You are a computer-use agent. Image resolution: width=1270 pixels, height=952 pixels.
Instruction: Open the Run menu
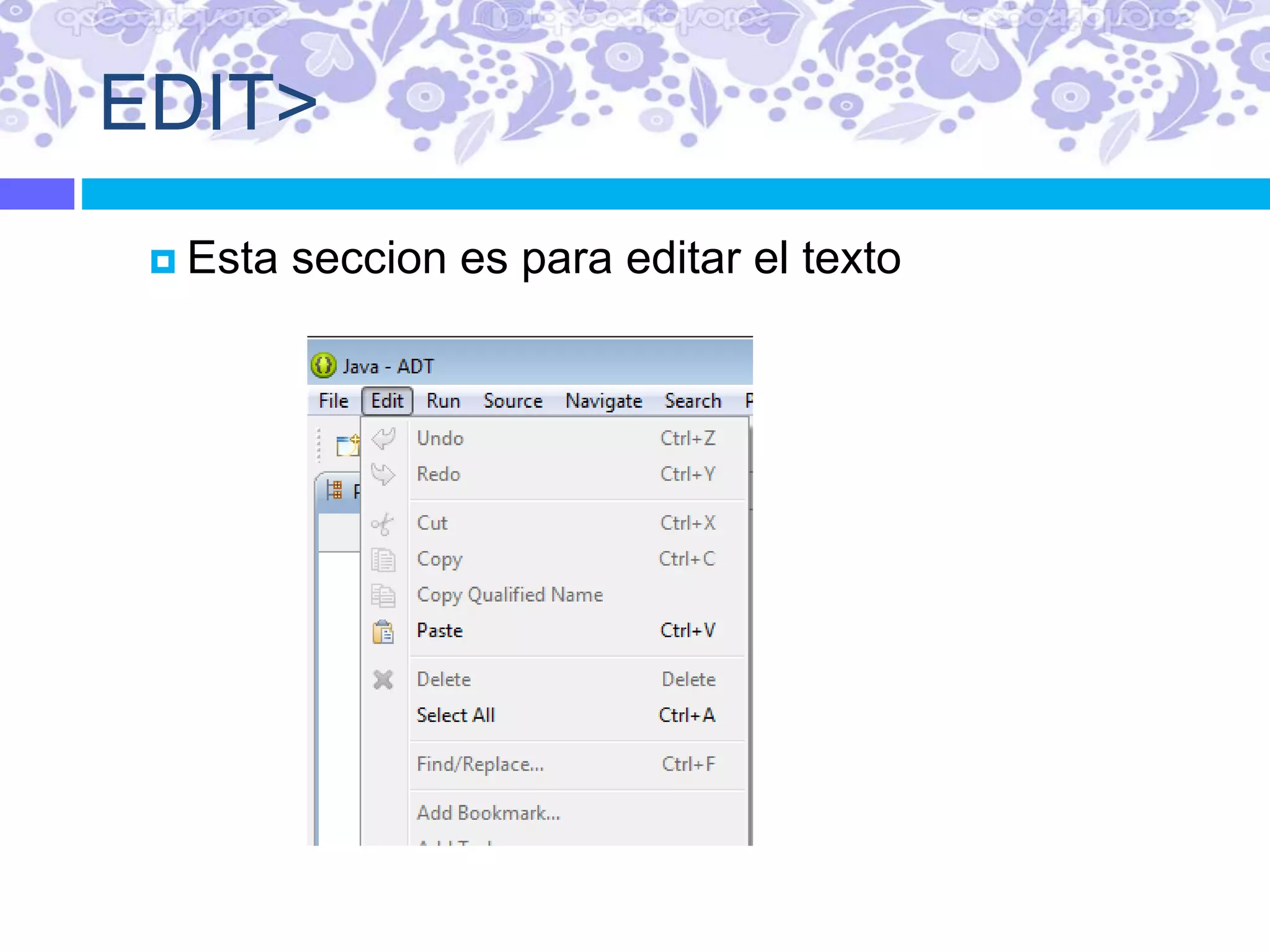(x=443, y=401)
